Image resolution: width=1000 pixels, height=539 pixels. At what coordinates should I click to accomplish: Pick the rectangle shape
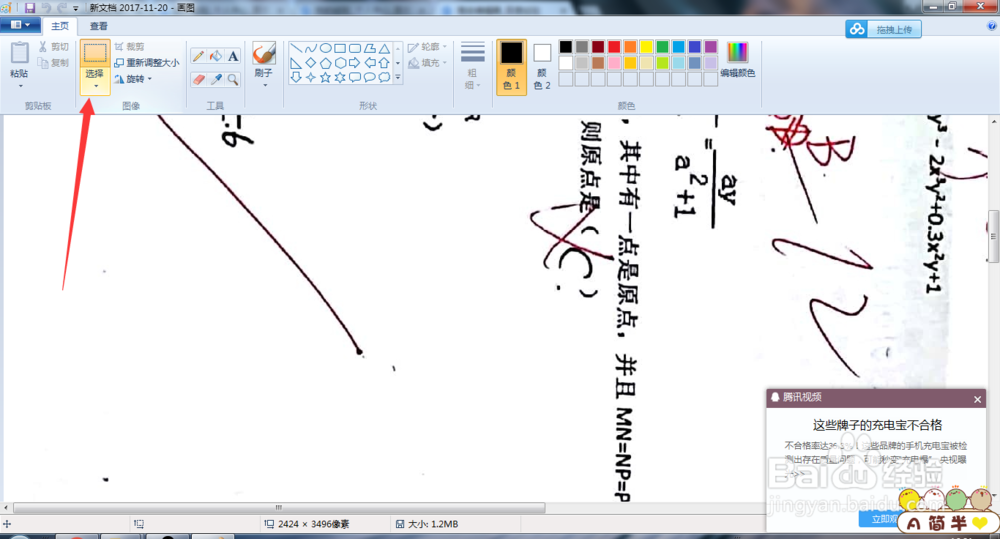[340, 48]
